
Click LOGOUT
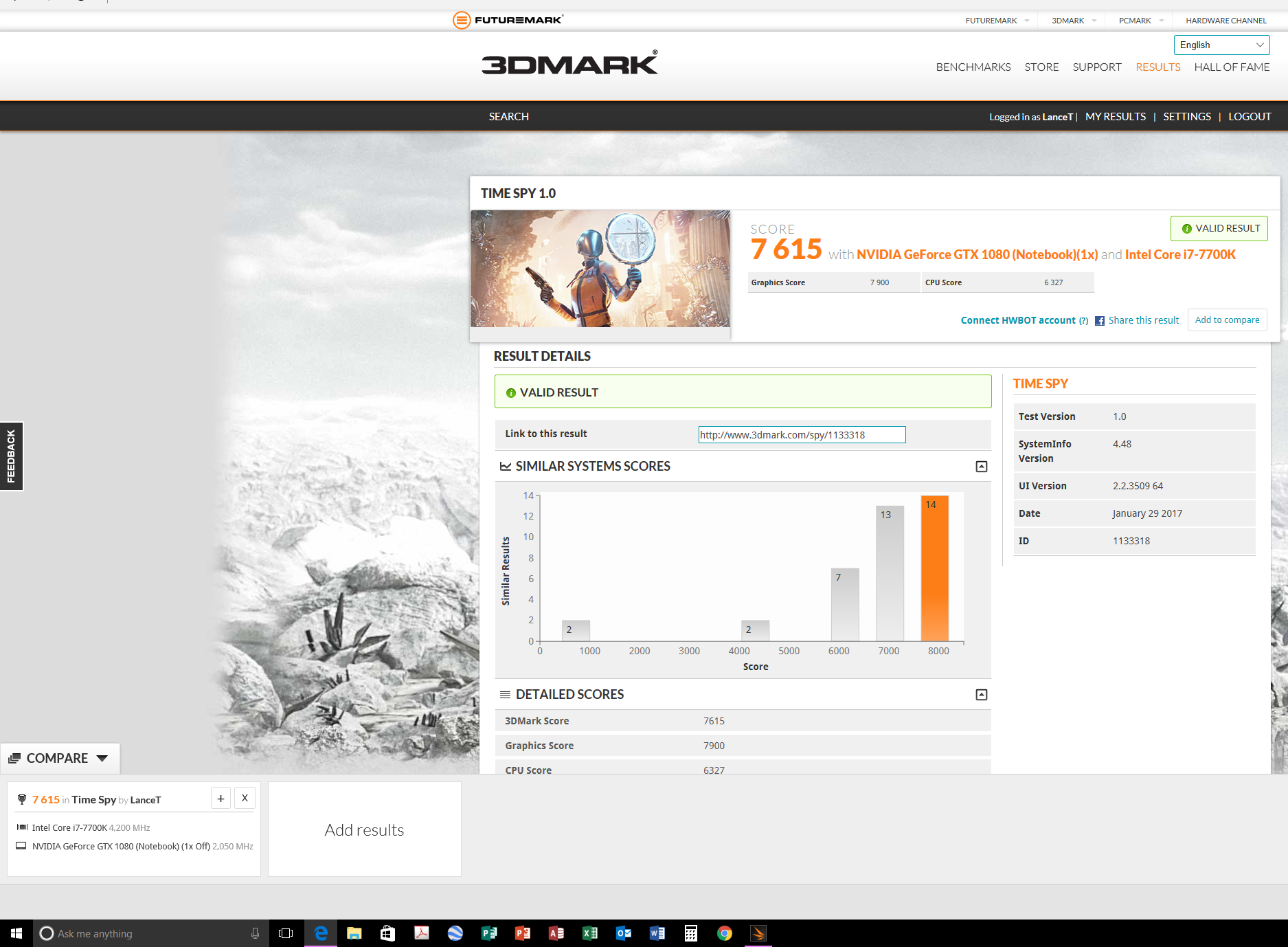1250,117
